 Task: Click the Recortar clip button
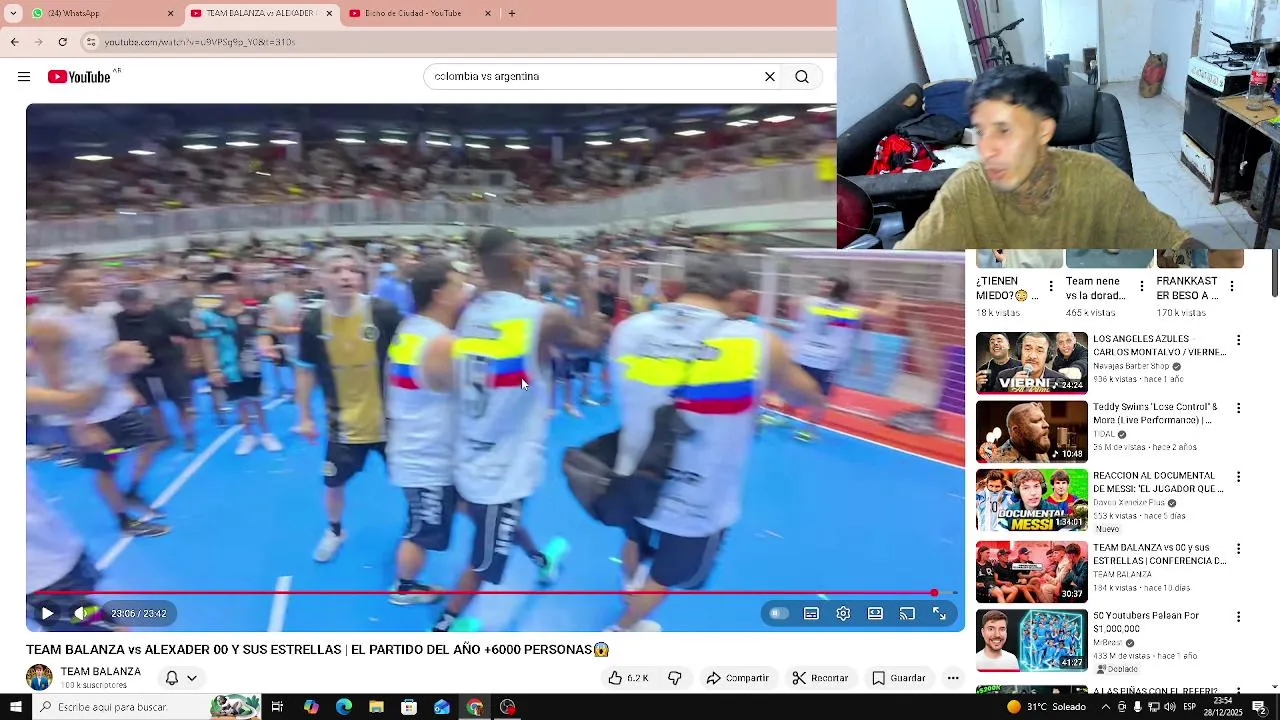tap(820, 678)
